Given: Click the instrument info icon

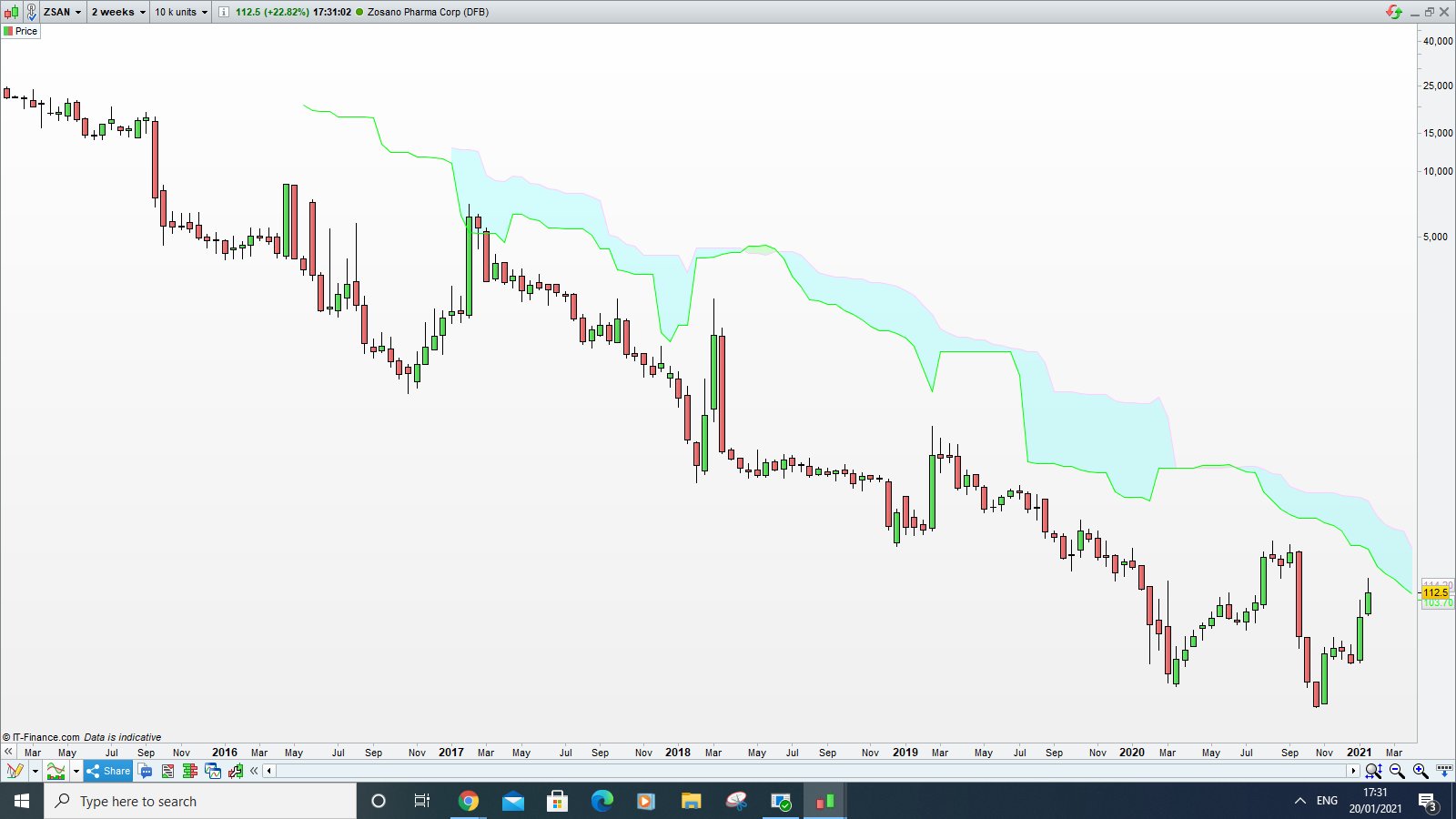Looking at the screenshot, I should click(224, 12).
